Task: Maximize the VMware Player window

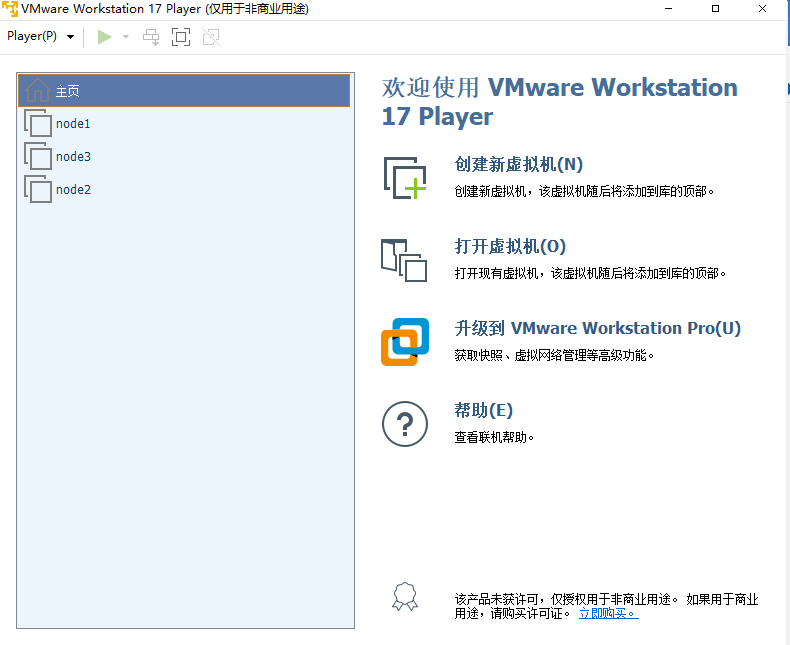Action: [715, 9]
